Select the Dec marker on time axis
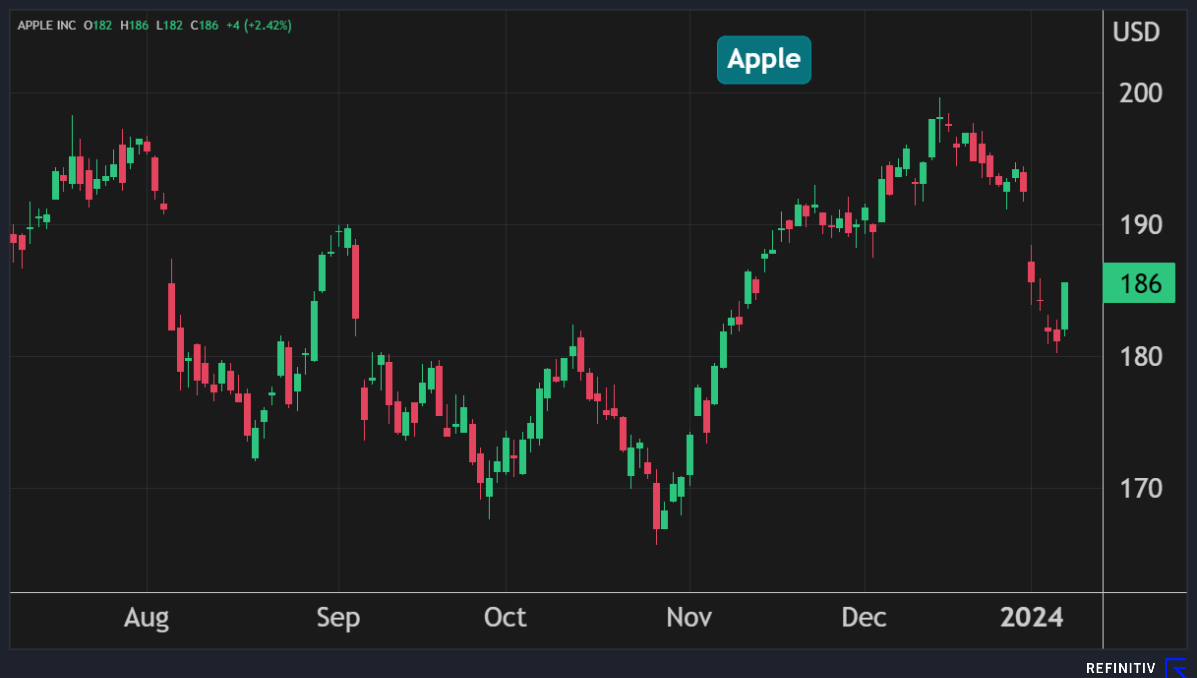The height and width of the screenshot is (678, 1197). pos(864,618)
